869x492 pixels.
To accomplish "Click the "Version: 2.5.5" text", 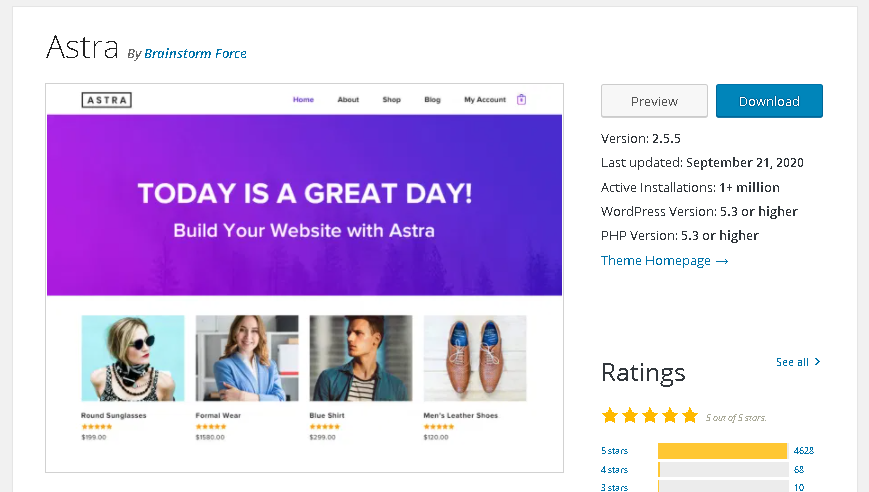I will 641,139.
